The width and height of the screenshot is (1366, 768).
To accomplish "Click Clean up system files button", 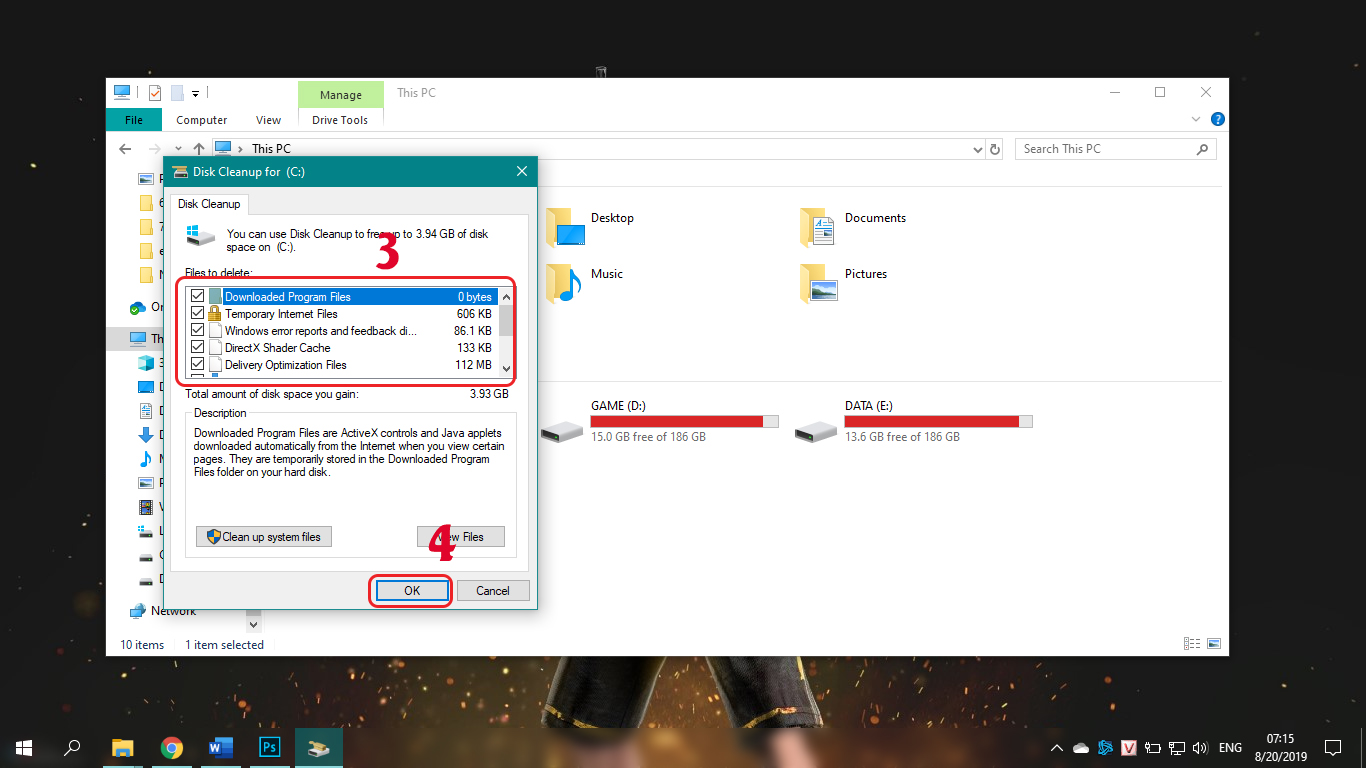I will [264, 537].
